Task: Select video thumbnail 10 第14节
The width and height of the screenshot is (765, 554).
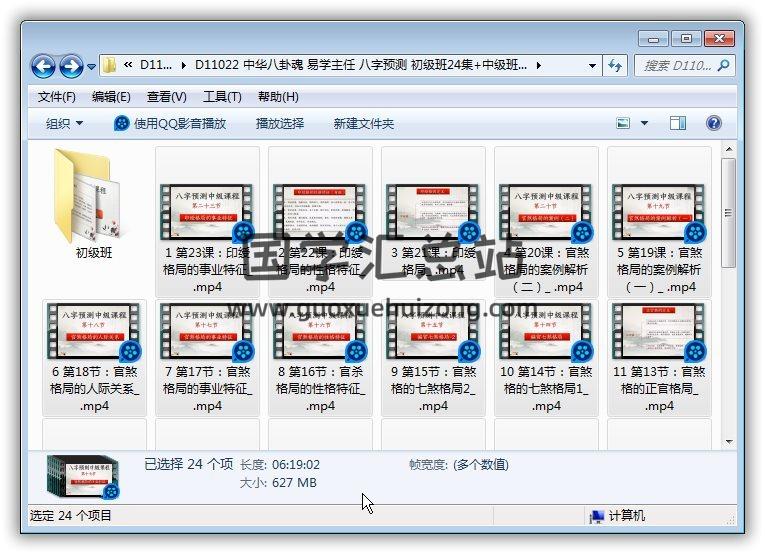Action: pyautogui.click(x=546, y=332)
